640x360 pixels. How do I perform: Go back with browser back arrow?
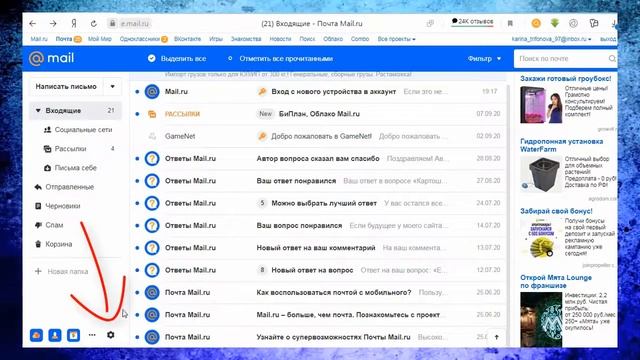pyautogui.click(x=33, y=24)
